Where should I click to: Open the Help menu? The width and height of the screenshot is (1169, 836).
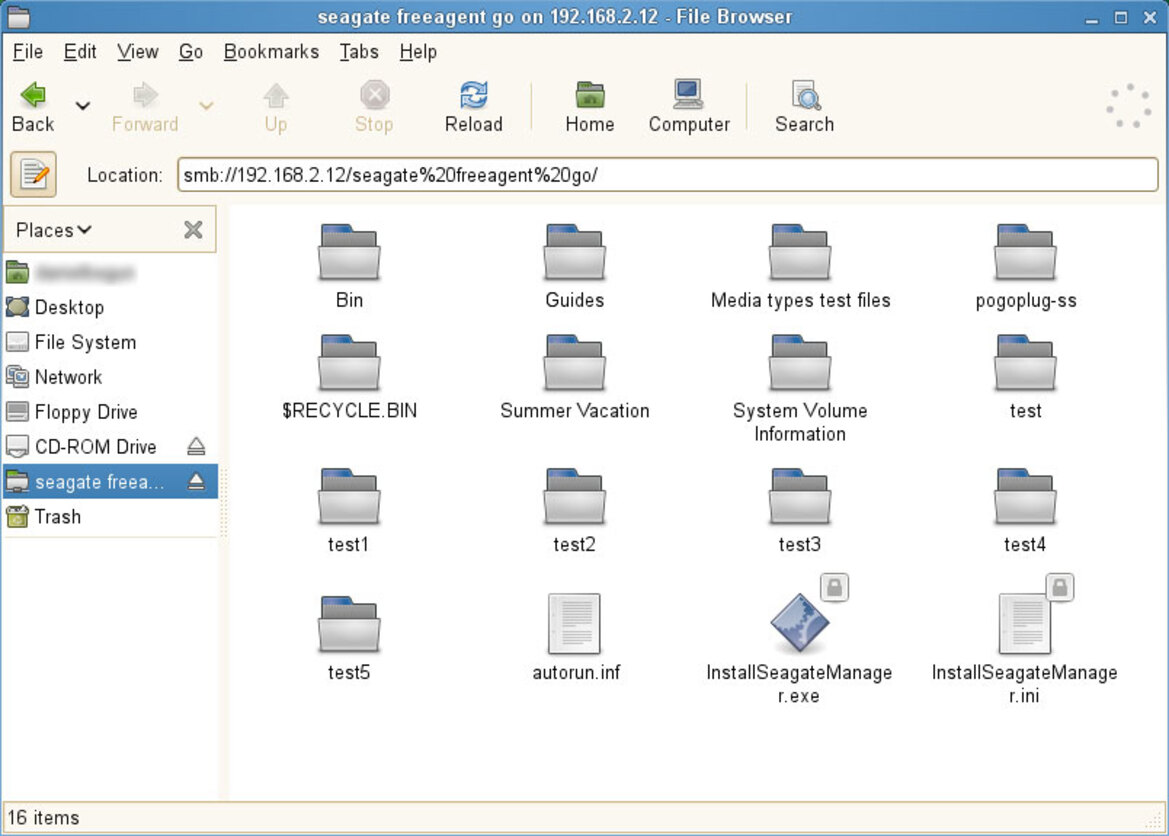pyautogui.click(x=418, y=51)
